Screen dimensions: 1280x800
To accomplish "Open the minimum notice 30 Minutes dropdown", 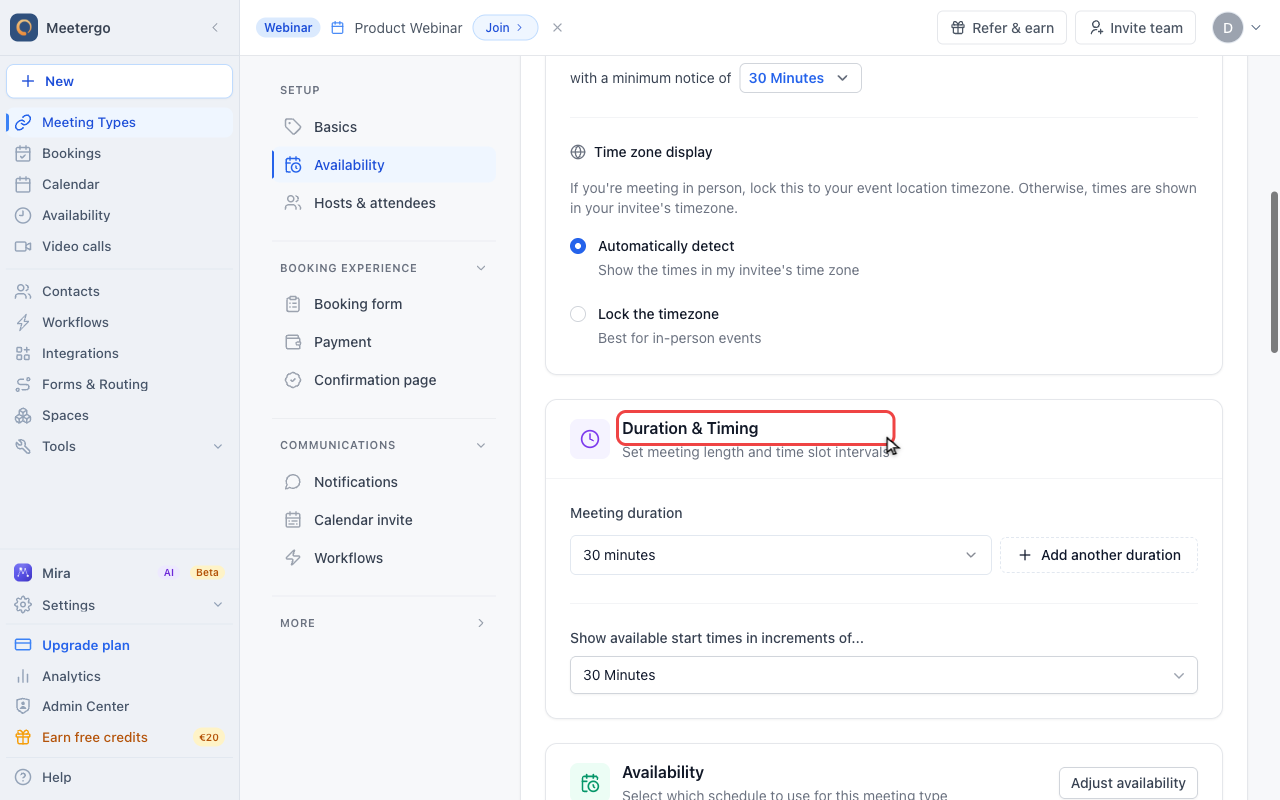I will point(800,78).
